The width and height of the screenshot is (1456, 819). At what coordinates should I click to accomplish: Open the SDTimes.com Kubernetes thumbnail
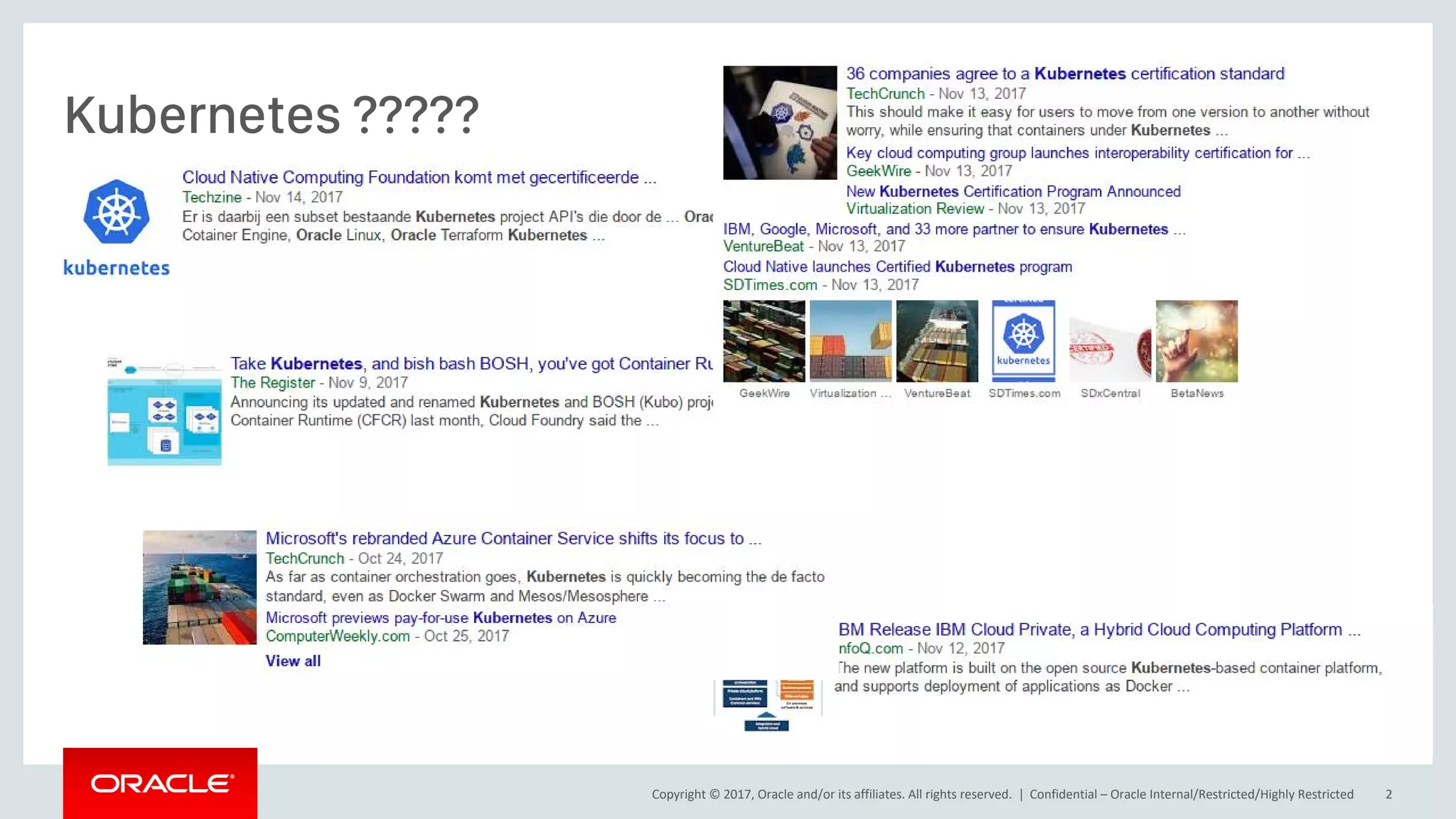(1023, 341)
